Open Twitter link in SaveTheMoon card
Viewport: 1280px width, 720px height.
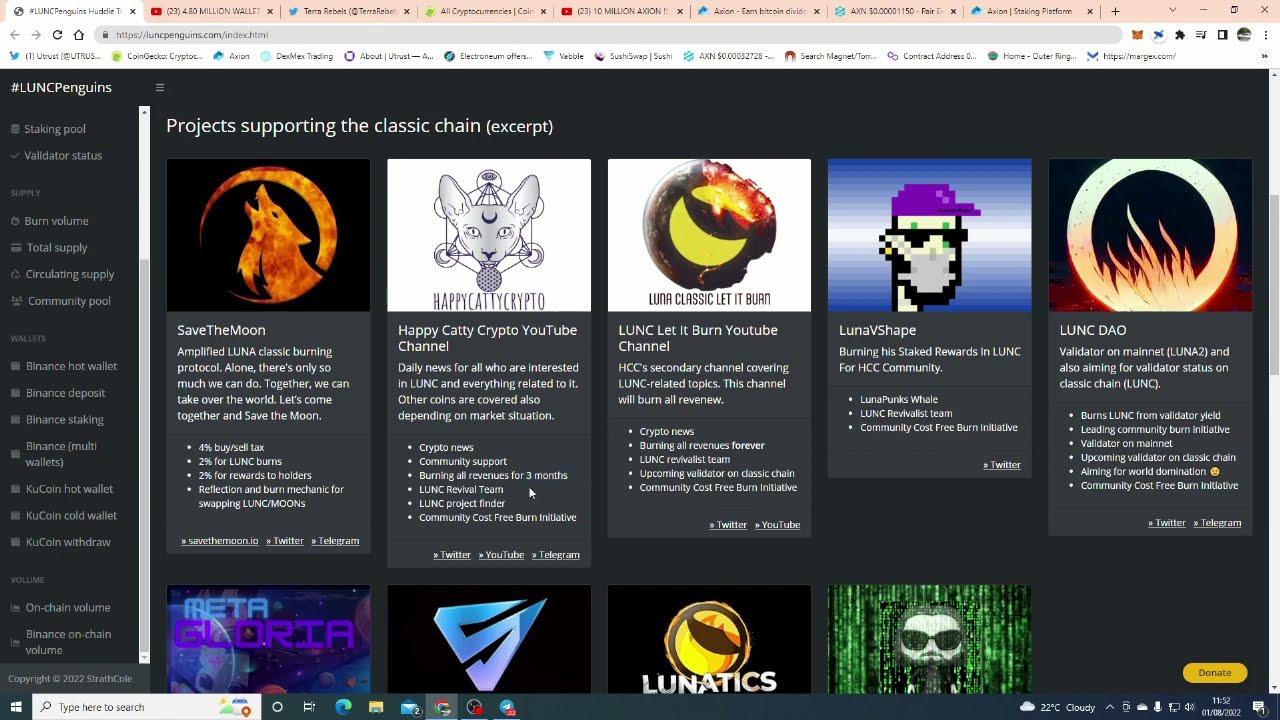pos(285,541)
